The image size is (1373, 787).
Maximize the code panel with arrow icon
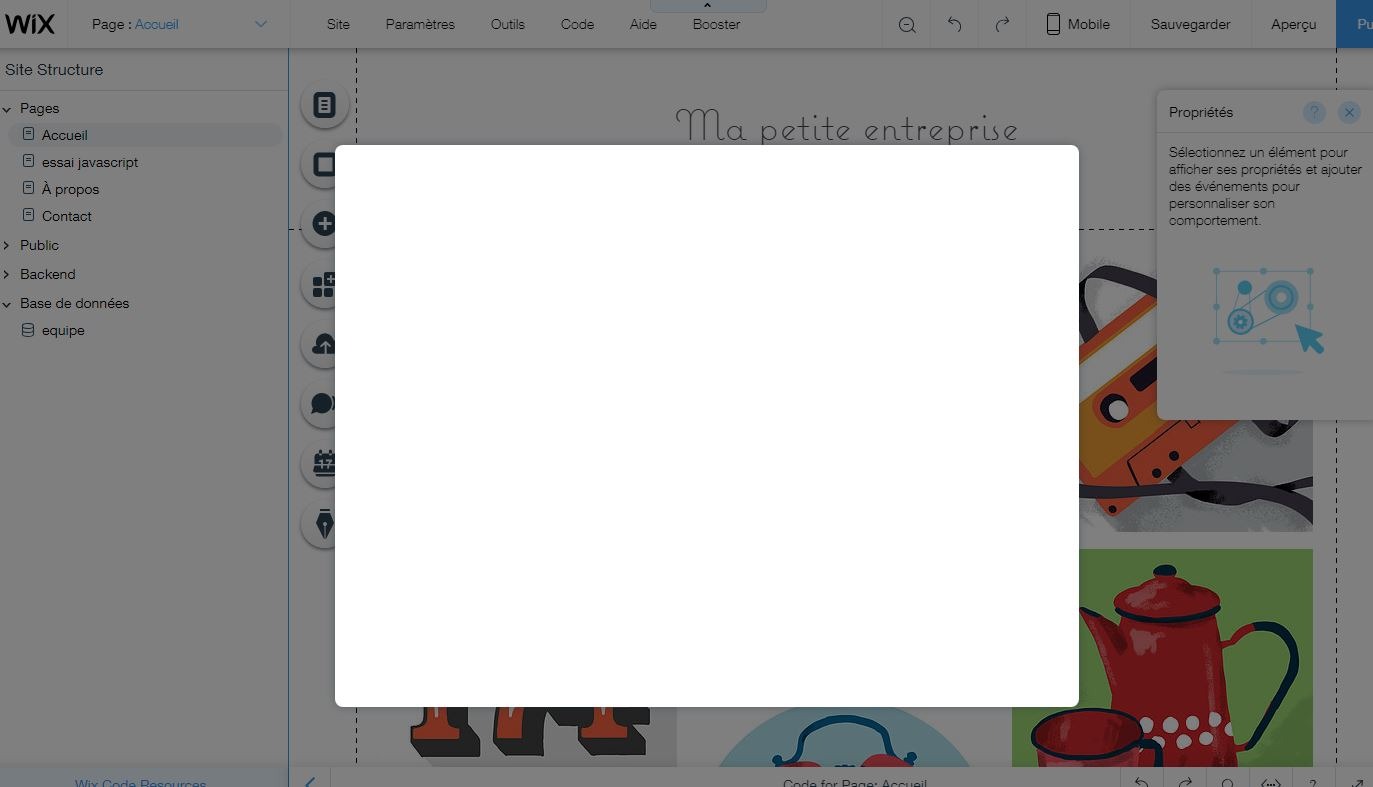[1357, 782]
